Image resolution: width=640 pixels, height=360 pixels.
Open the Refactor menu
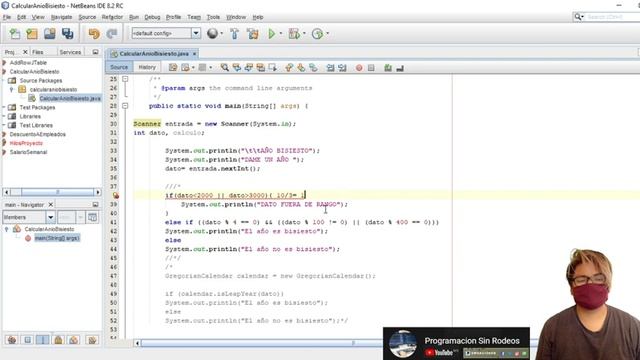112,17
